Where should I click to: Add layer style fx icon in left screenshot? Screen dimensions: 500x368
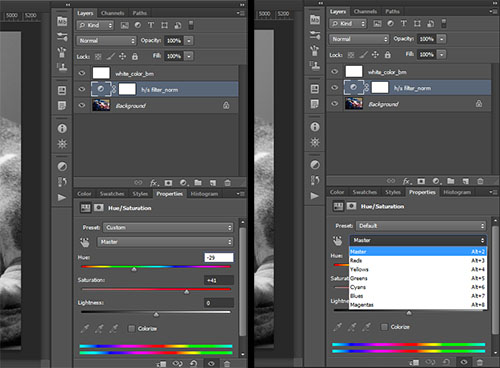[x=153, y=183]
